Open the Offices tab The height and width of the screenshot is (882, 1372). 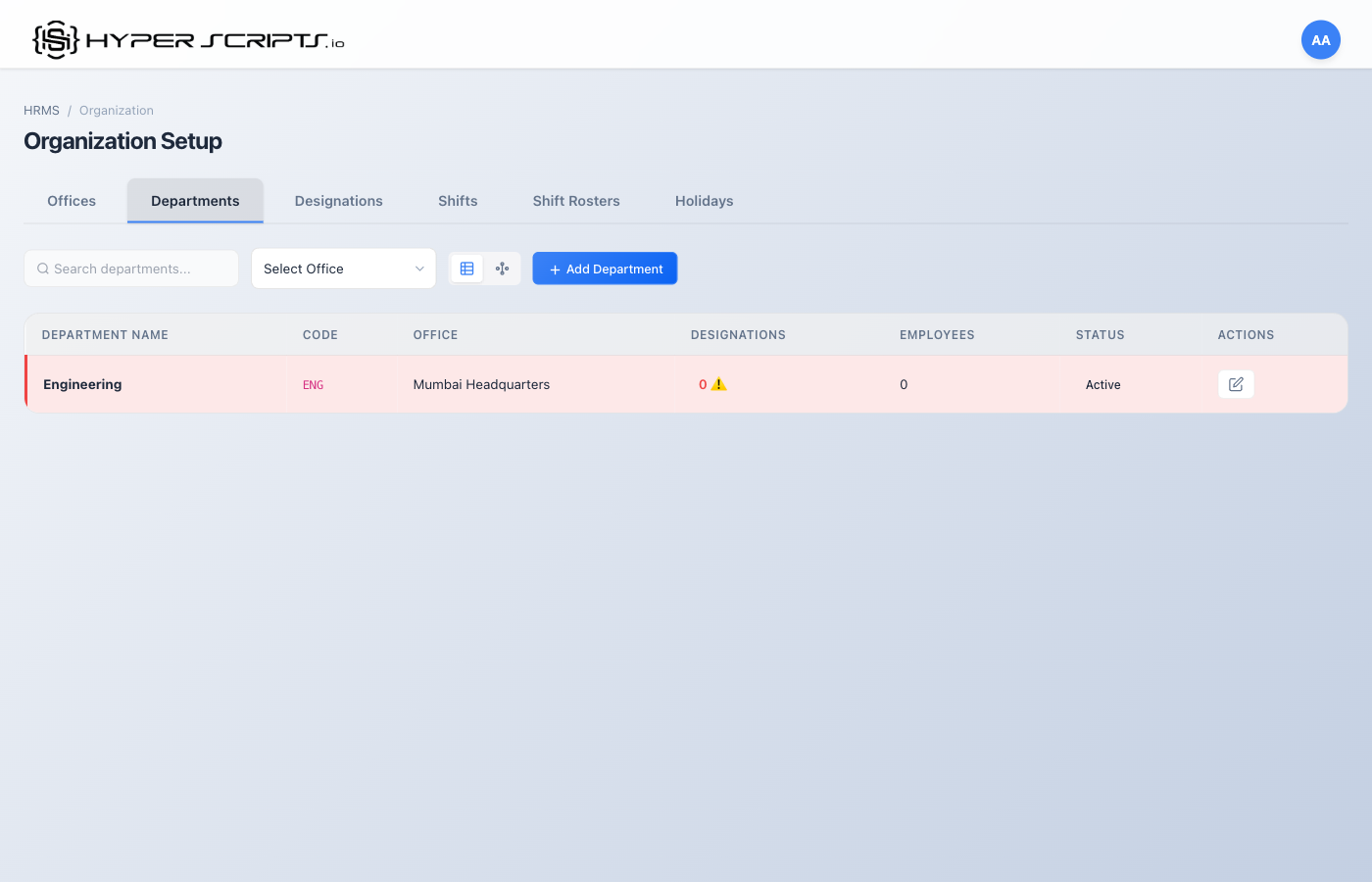72,201
